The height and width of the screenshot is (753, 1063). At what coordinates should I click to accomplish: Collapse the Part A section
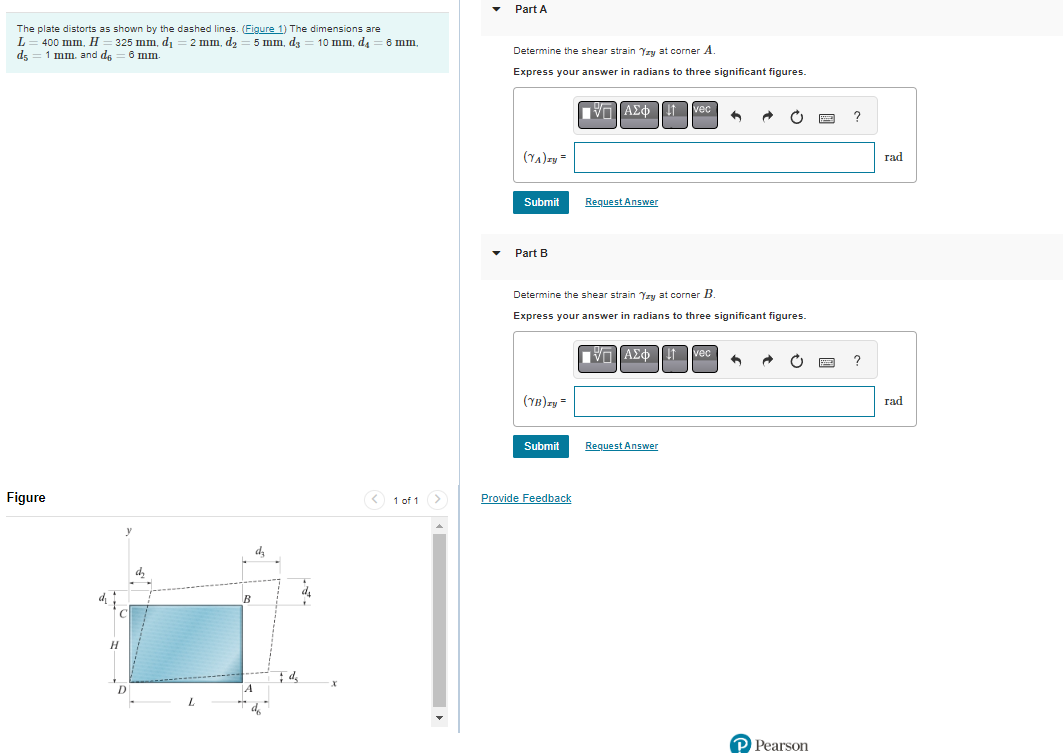(496, 8)
